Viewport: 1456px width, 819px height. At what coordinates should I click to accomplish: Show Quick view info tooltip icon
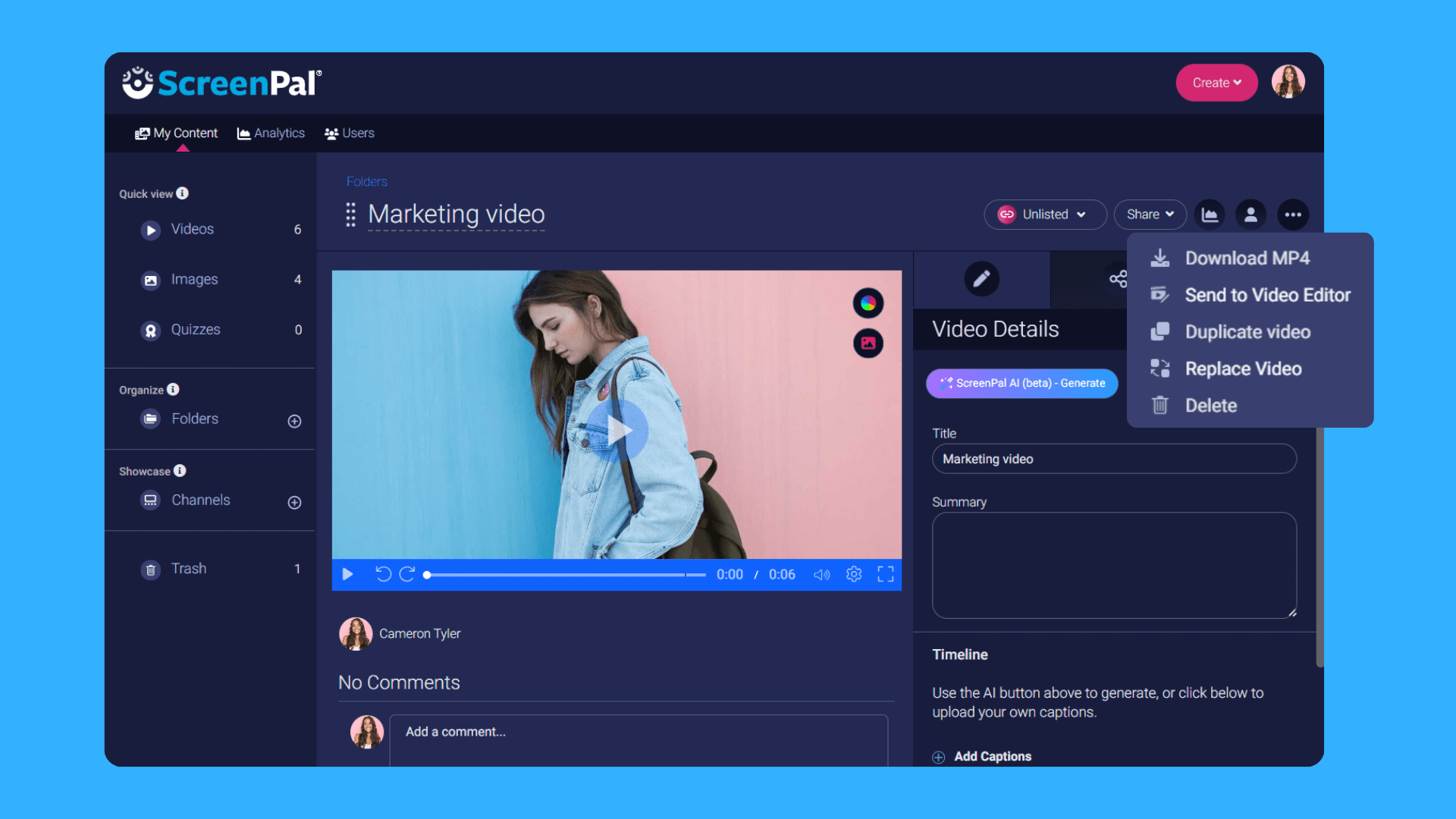tap(183, 193)
